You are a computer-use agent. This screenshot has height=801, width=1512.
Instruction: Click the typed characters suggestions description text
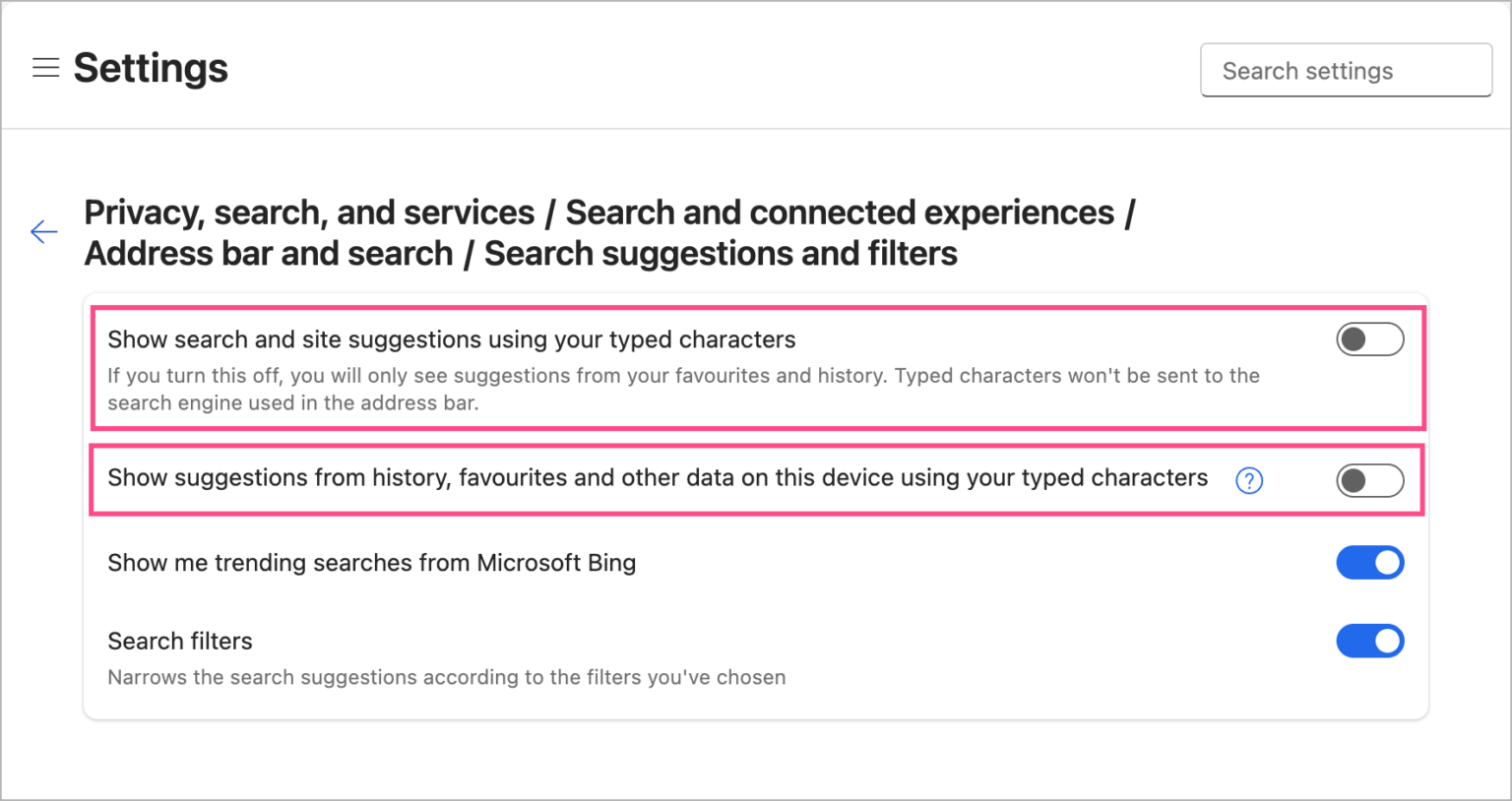pos(683,389)
